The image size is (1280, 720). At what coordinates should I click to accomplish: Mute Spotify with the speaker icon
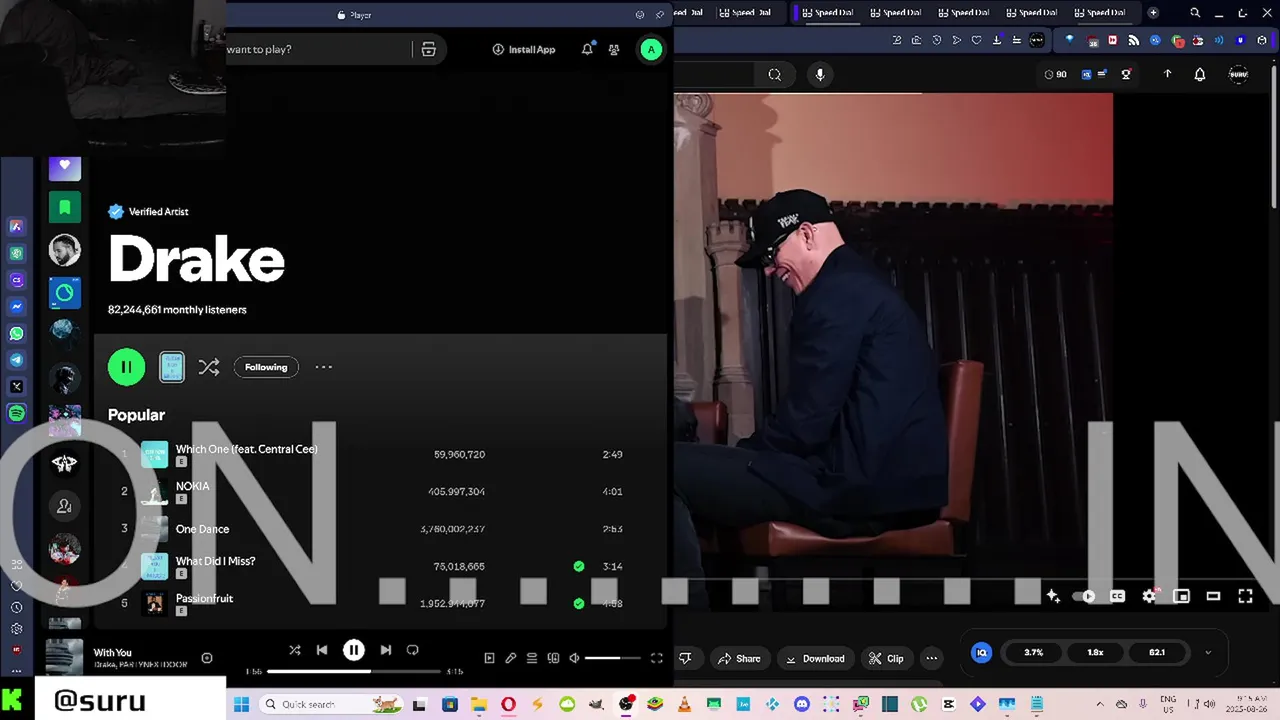[574, 658]
